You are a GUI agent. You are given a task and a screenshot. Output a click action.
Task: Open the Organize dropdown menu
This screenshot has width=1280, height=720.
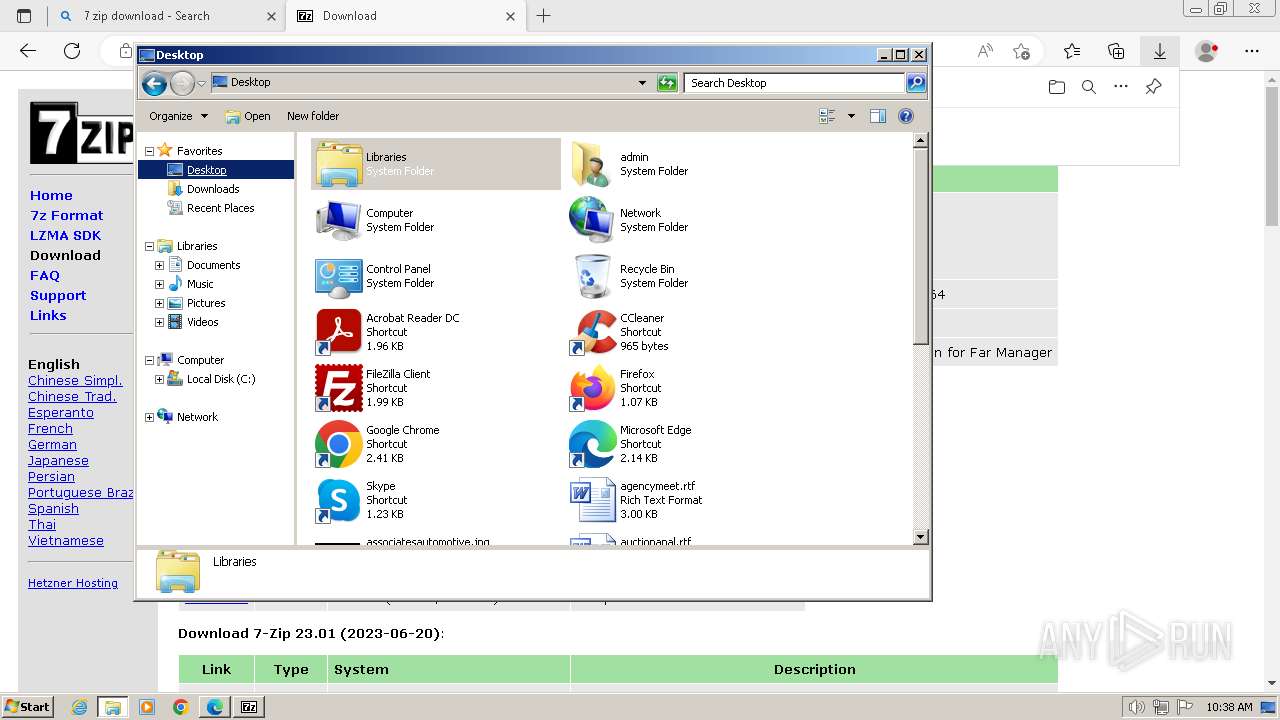click(x=178, y=116)
